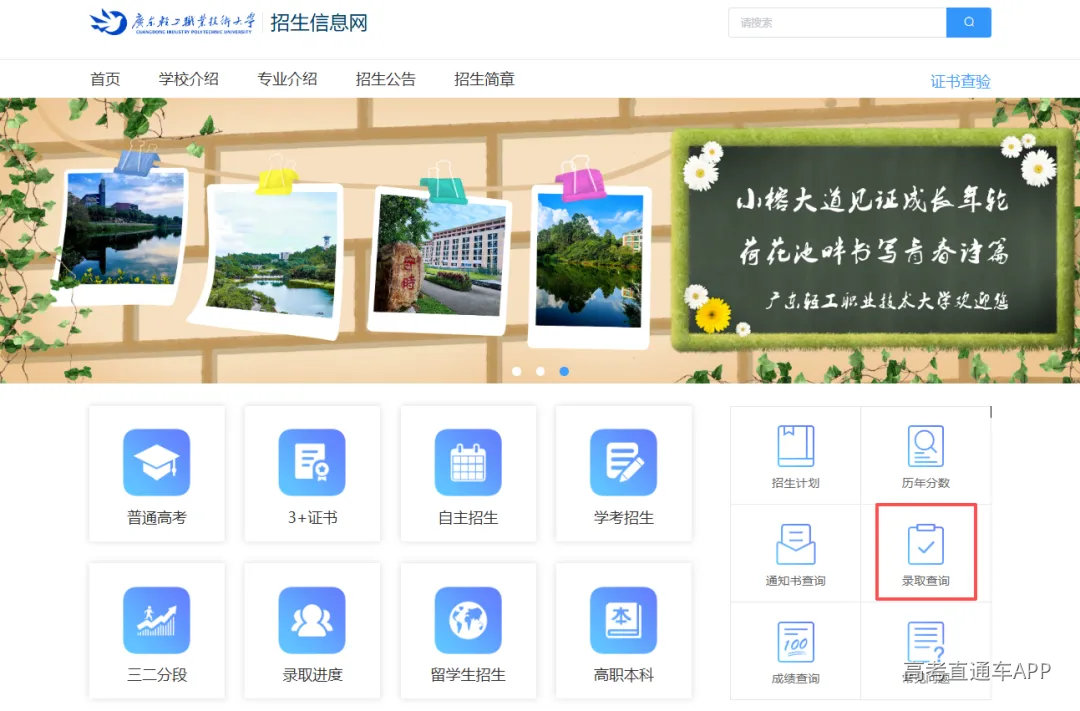1080x711 pixels.
Task: Open the 学校介绍 menu item
Action: [189, 79]
